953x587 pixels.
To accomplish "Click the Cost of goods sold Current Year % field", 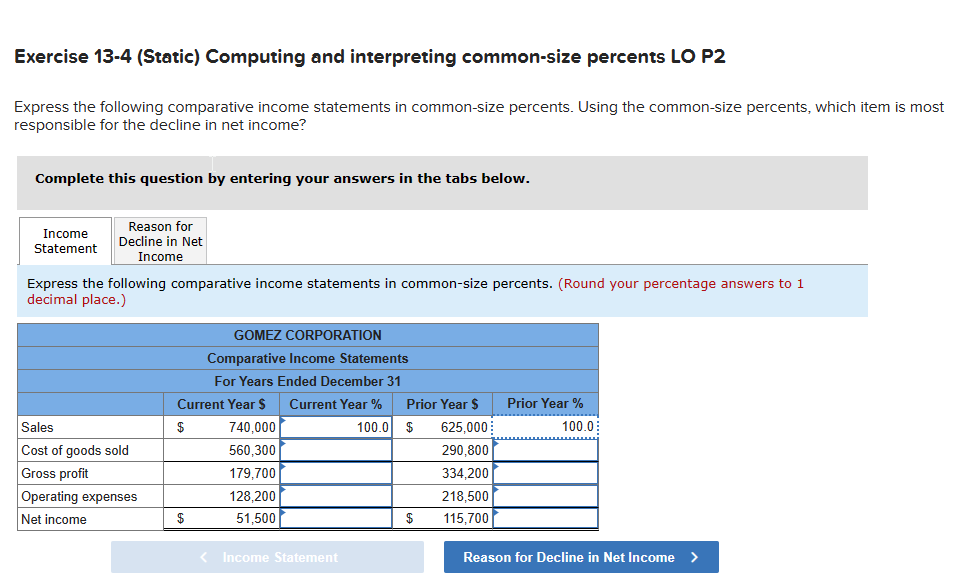I will [335, 450].
